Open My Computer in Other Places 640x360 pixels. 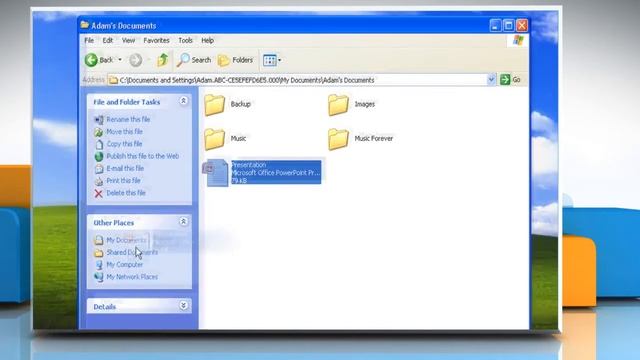click(x=124, y=264)
